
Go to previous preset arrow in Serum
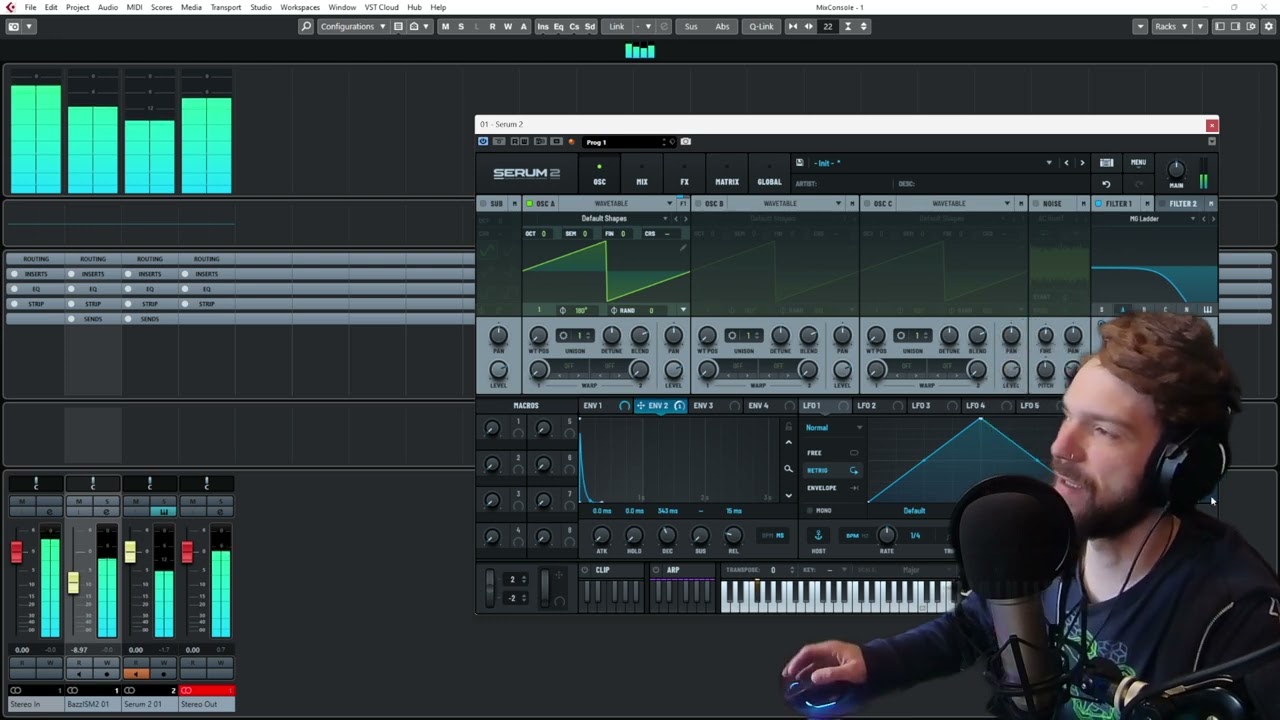[1066, 163]
